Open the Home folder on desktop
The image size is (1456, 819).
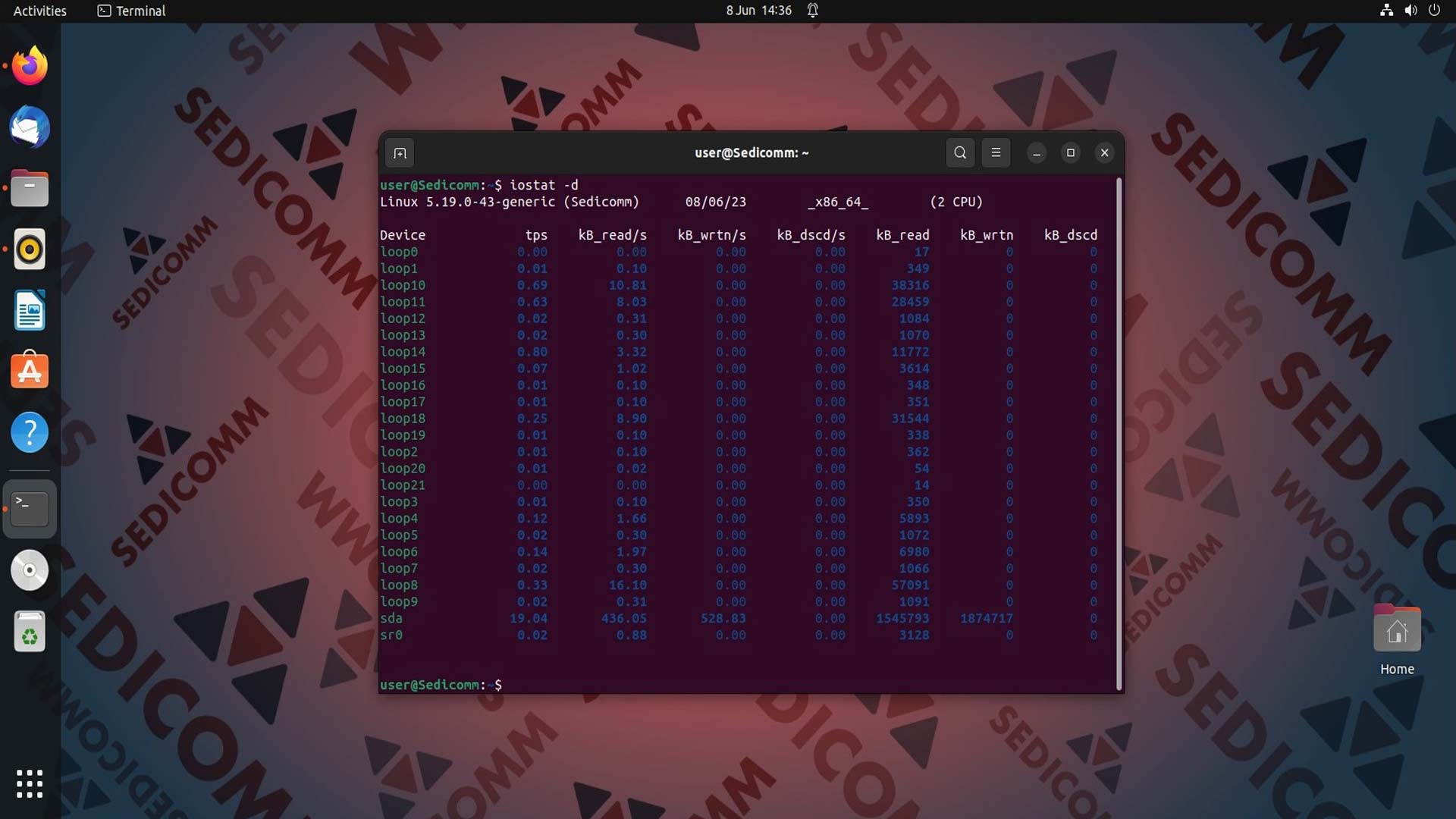coord(1397,639)
